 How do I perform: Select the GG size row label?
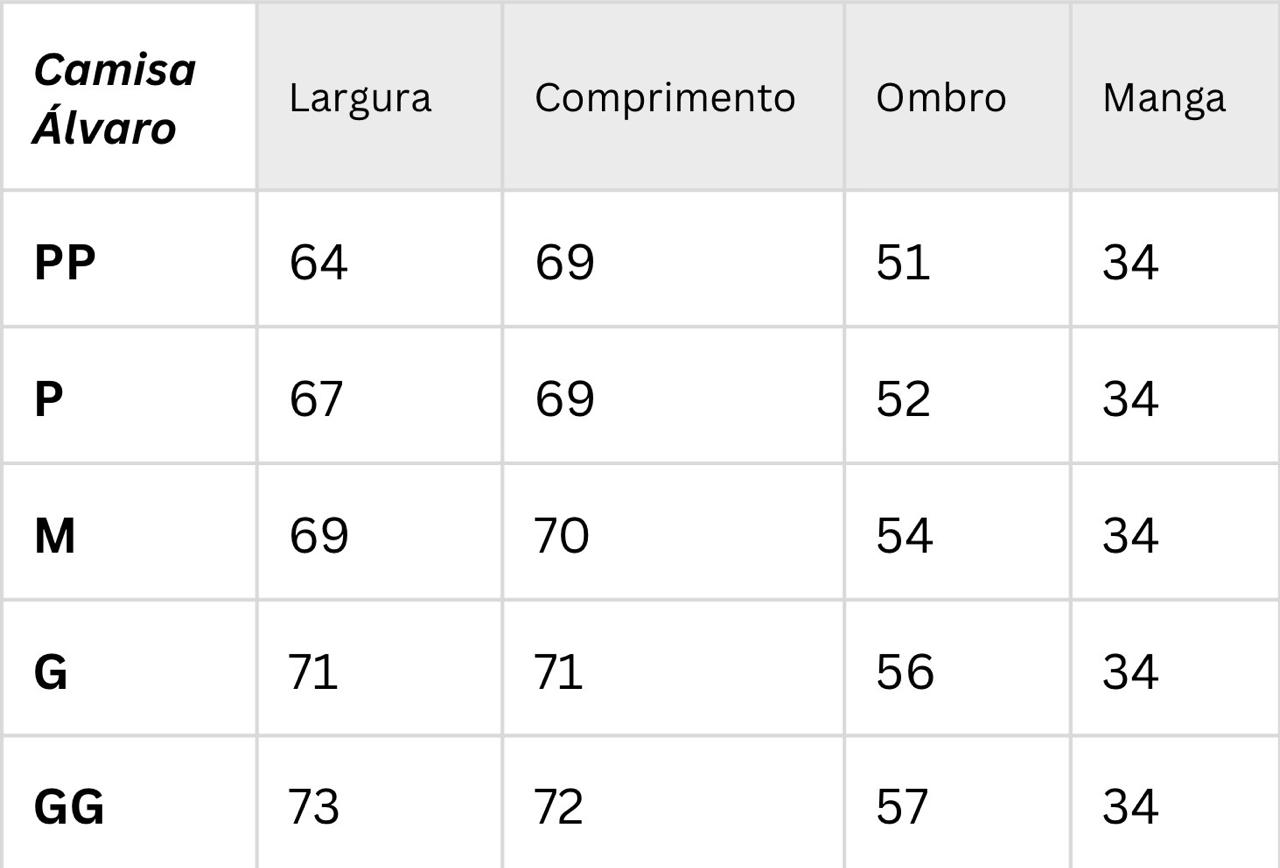point(69,807)
